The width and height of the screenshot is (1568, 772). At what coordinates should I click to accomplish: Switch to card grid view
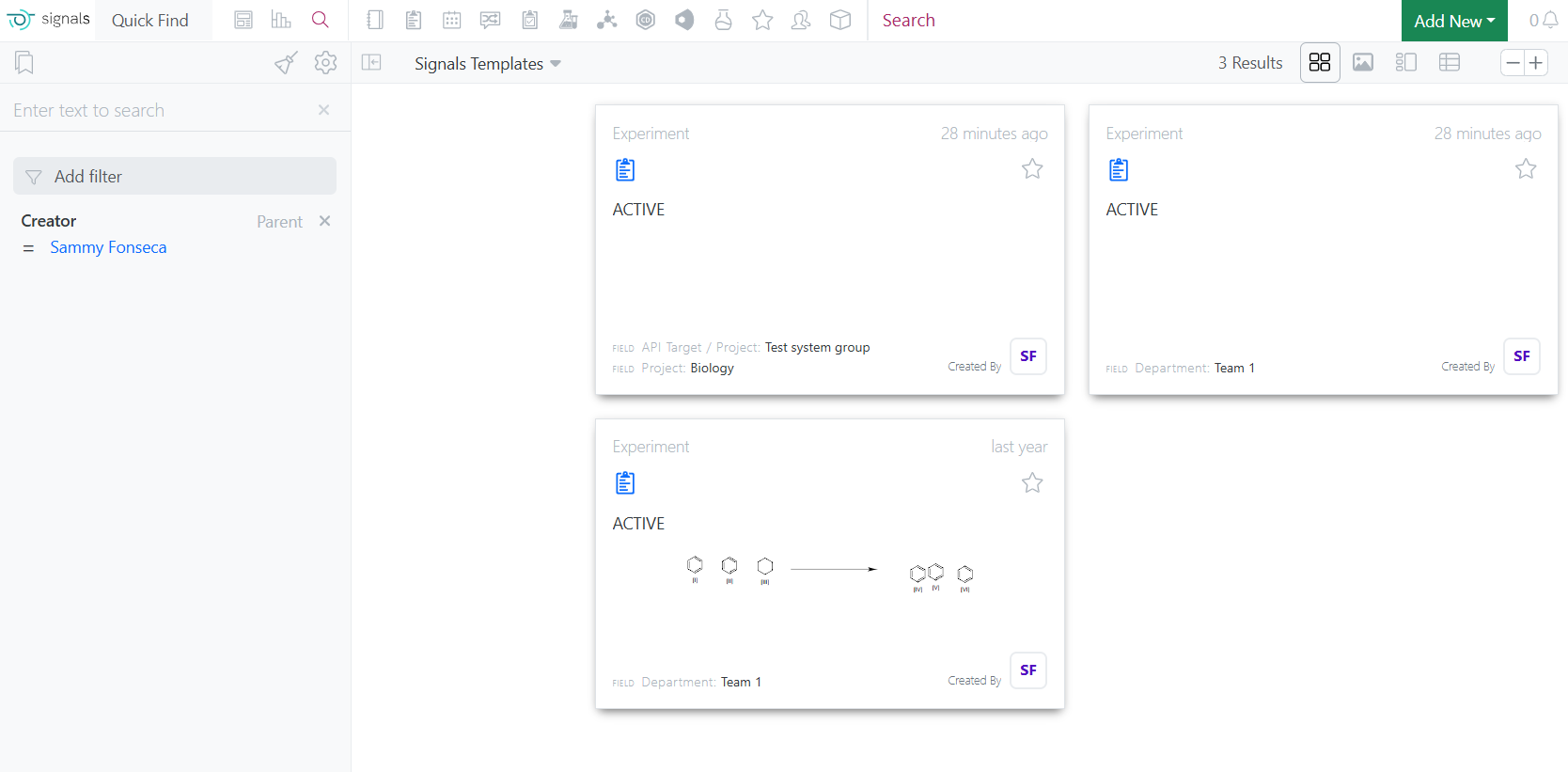pyautogui.click(x=1320, y=62)
